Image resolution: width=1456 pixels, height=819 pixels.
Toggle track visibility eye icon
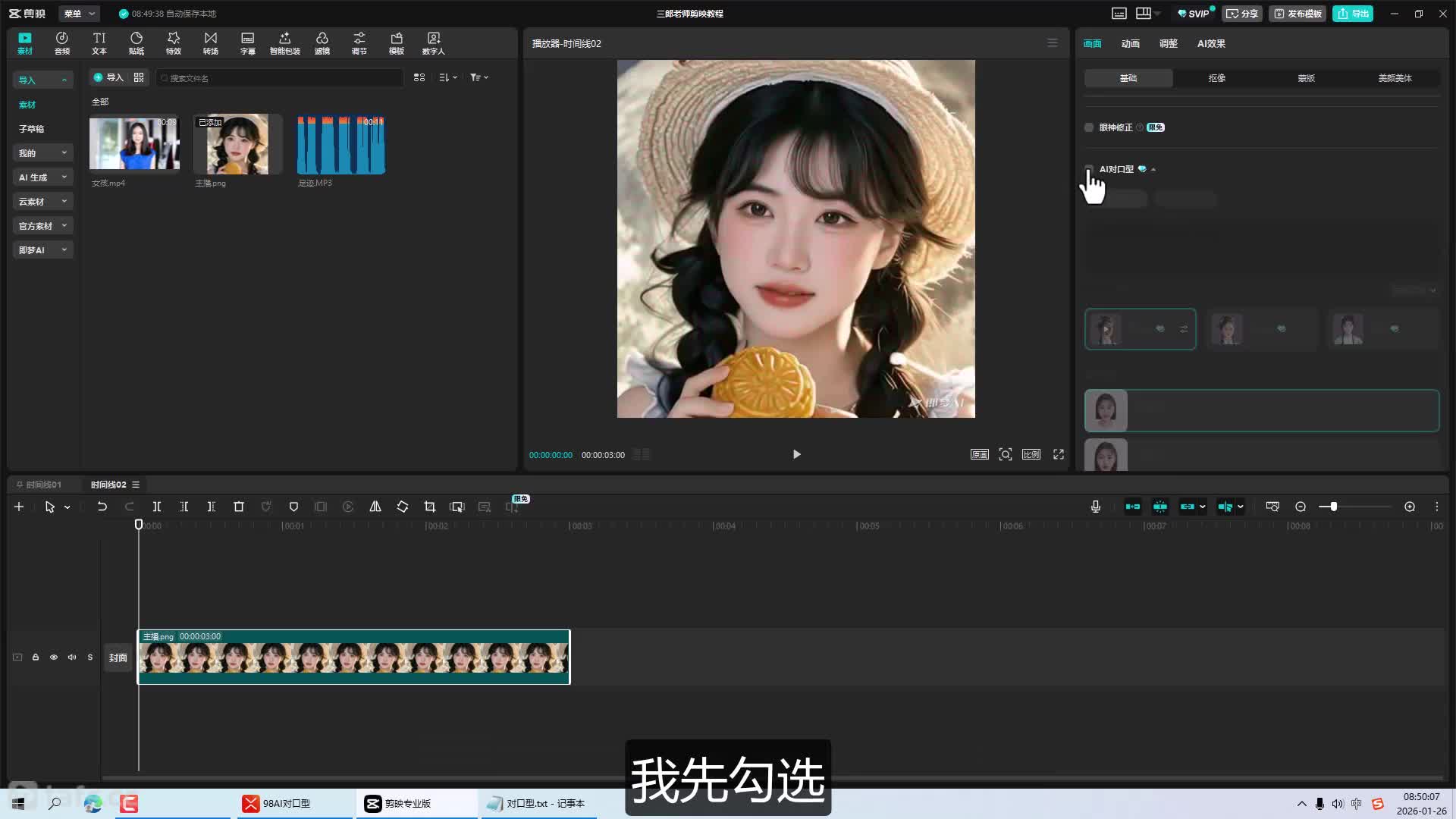[x=54, y=657]
